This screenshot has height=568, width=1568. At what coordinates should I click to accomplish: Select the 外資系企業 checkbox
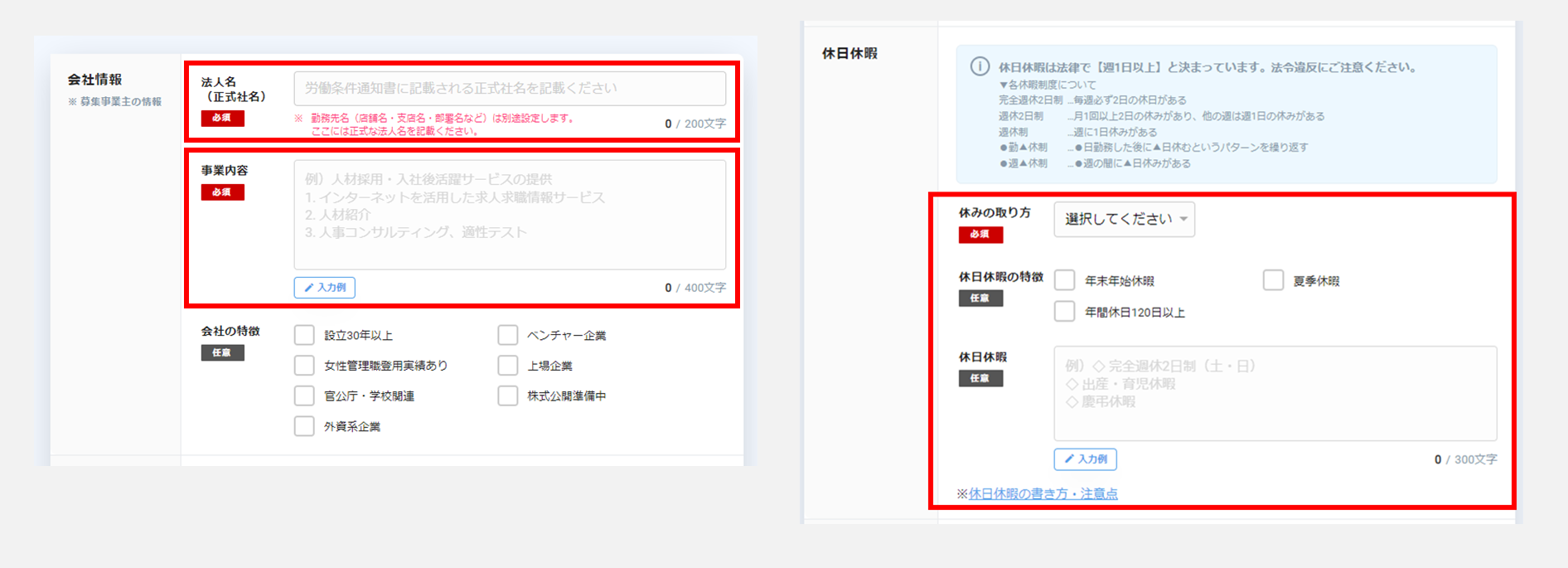click(304, 426)
